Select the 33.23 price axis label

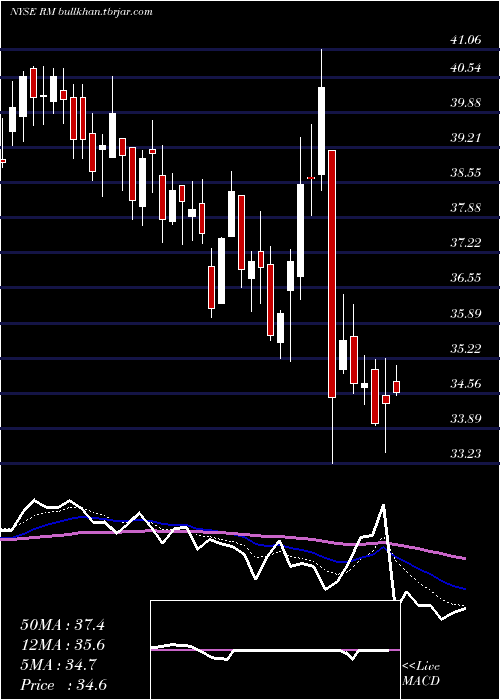click(x=465, y=454)
